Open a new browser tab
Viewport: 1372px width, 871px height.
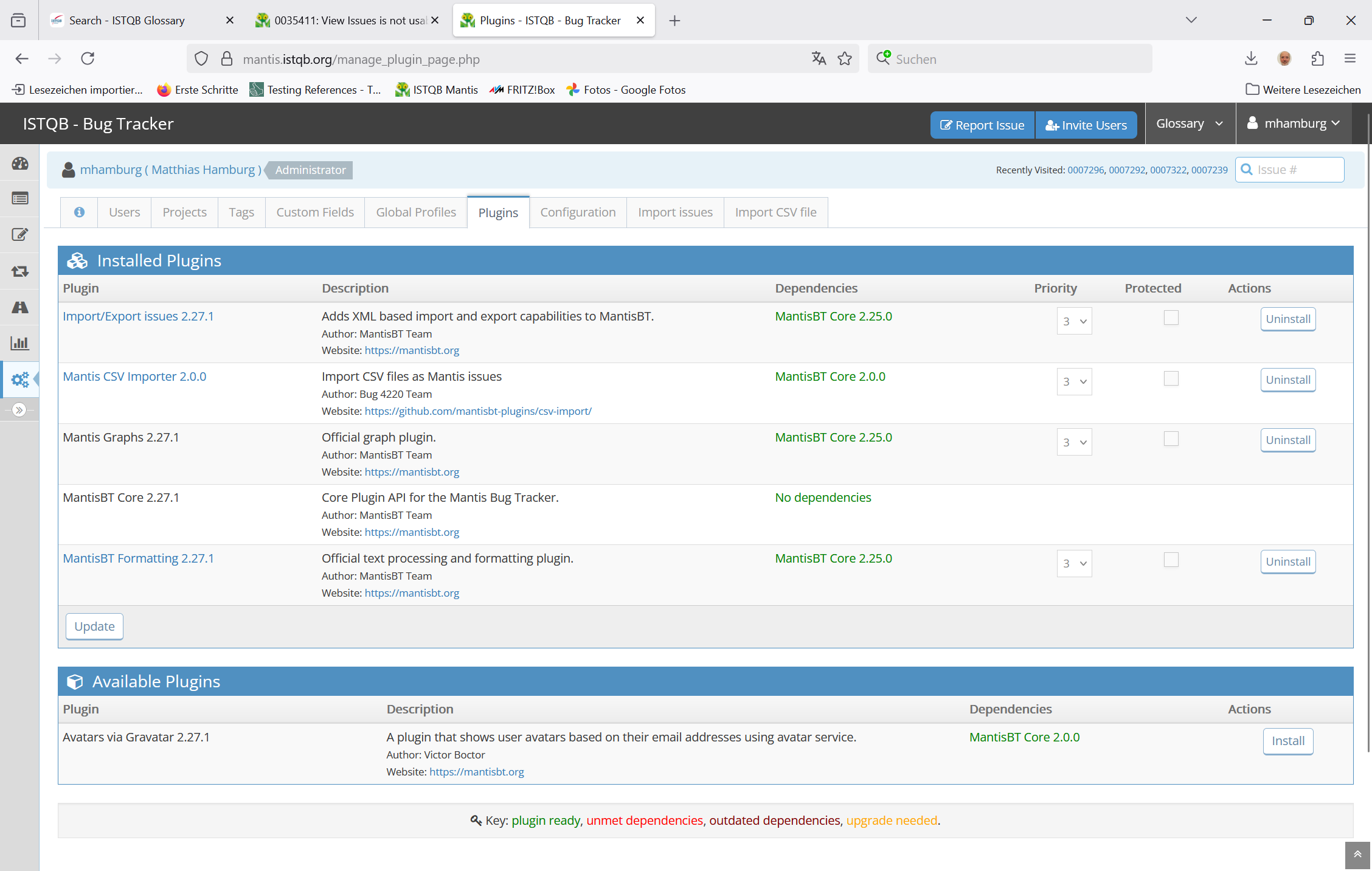tap(674, 21)
